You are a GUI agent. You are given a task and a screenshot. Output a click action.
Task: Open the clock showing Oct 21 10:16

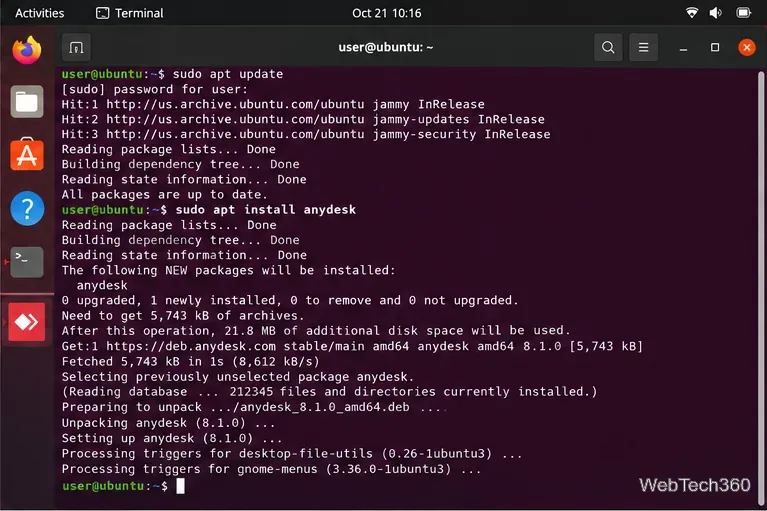386,13
